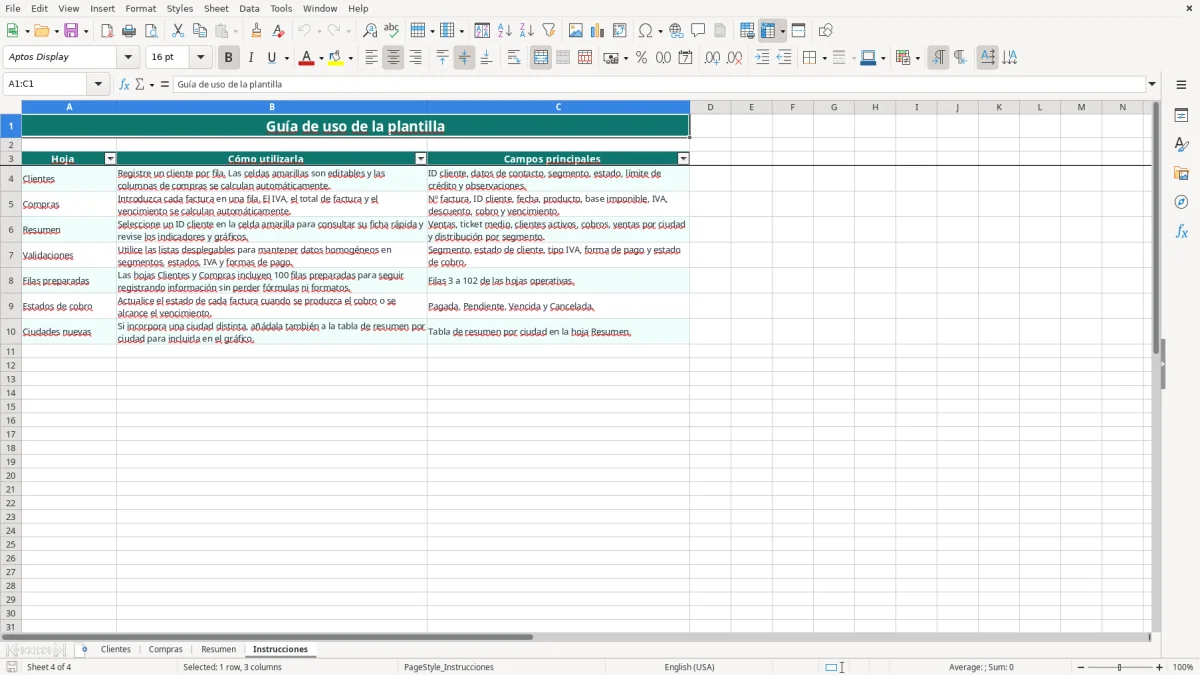Insert a comment
The height and width of the screenshot is (675, 1200).
[x=699, y=31]
